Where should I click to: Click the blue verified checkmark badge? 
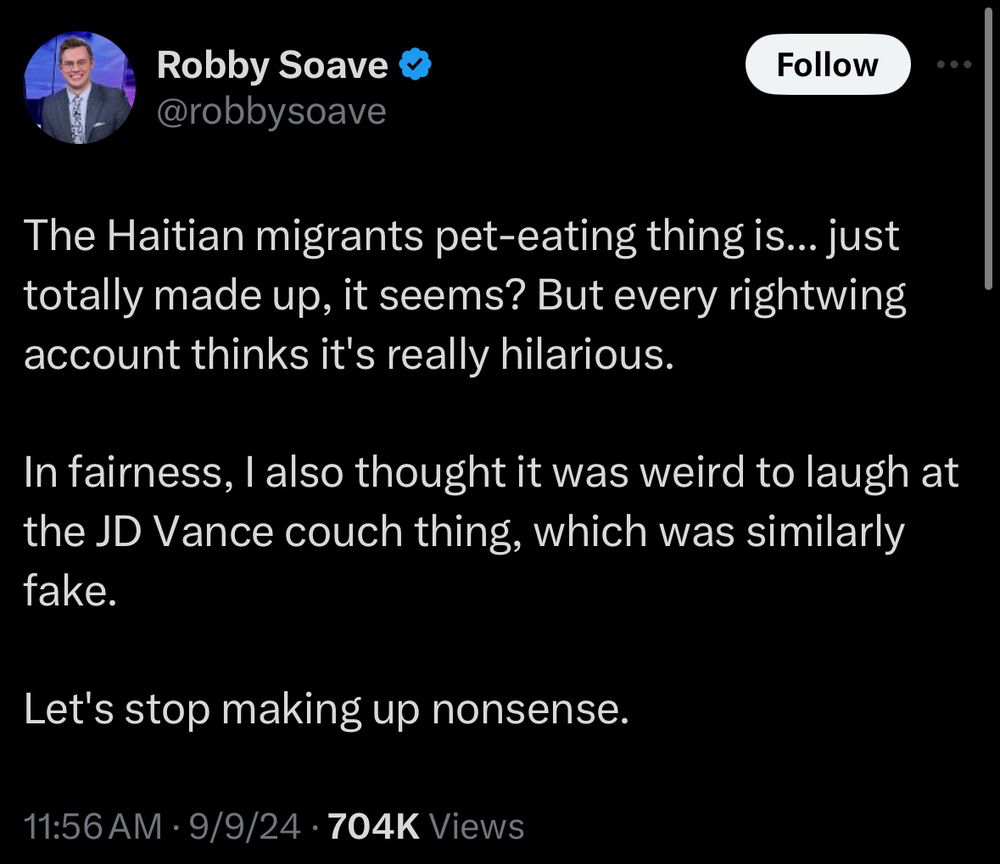coord(415,66)
